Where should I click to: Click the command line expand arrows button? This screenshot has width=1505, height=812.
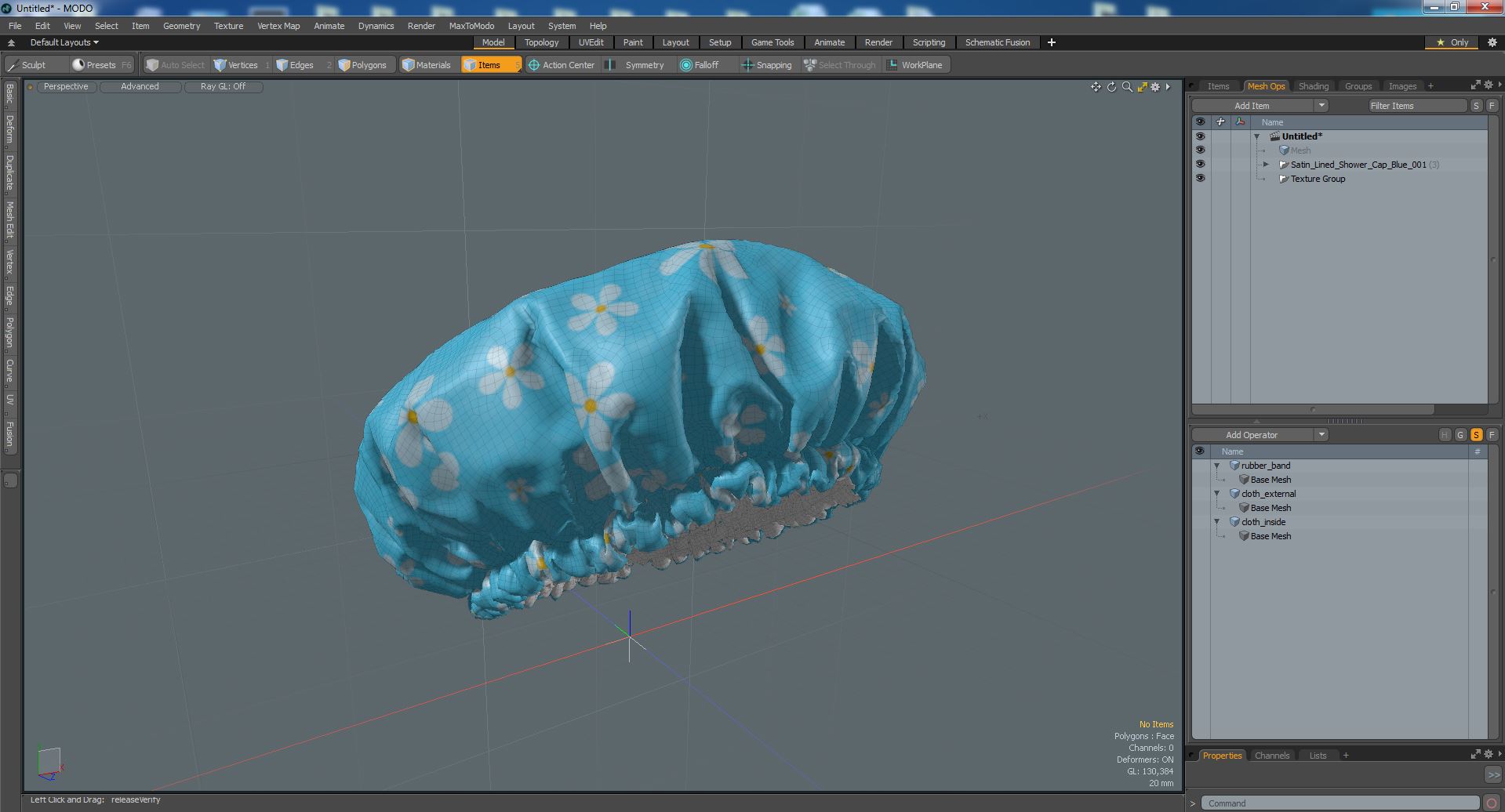pyautogui.click(x=1492, y=774)
